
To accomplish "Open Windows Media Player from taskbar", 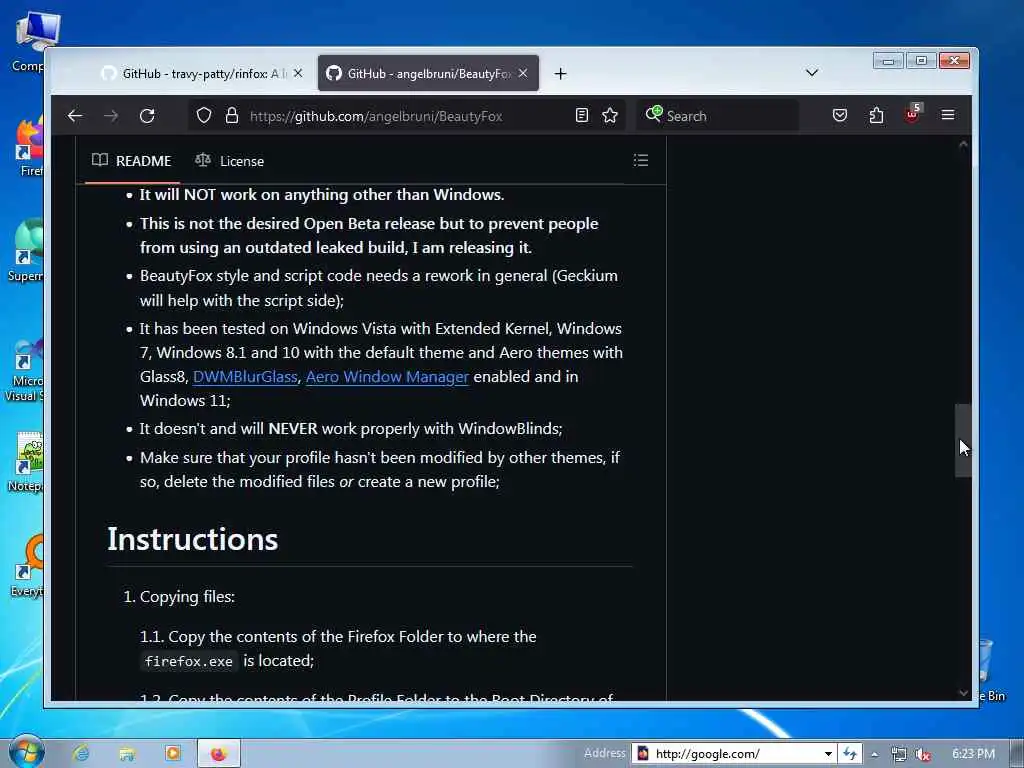I will point(173,754).
